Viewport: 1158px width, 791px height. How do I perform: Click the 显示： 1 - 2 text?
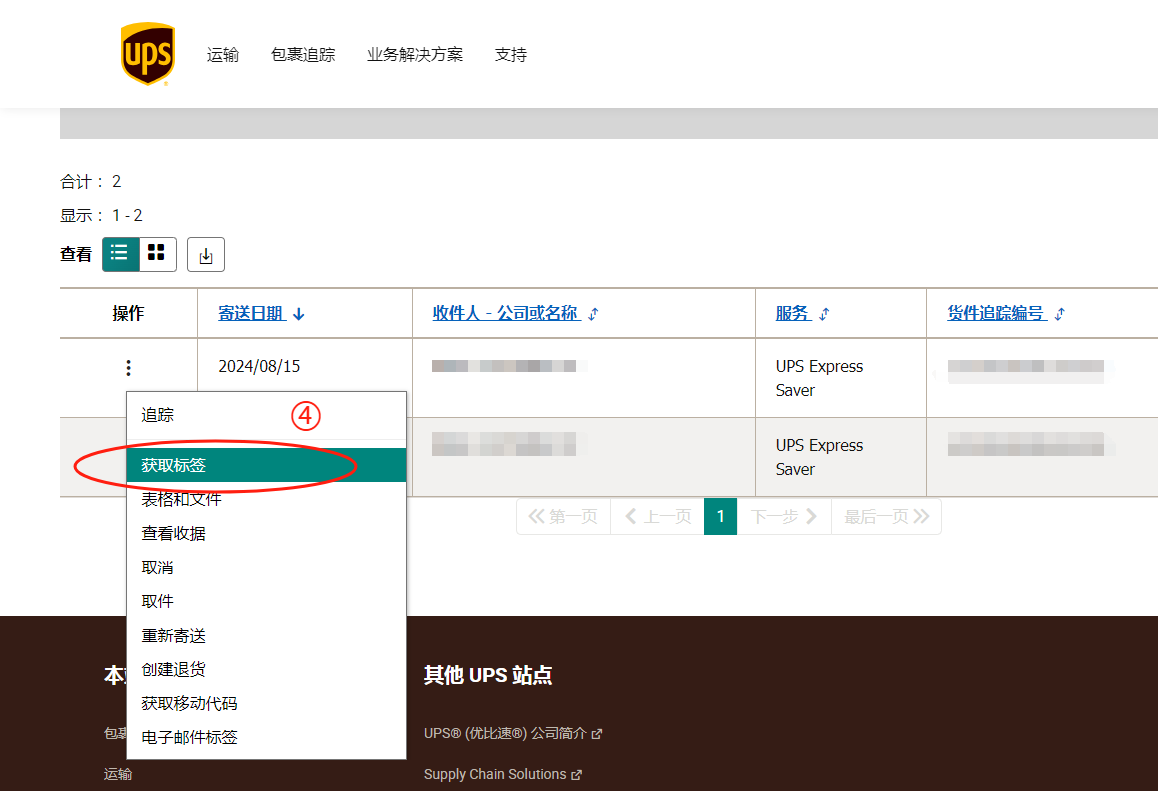pyautogui.click(x=101, y=216)
